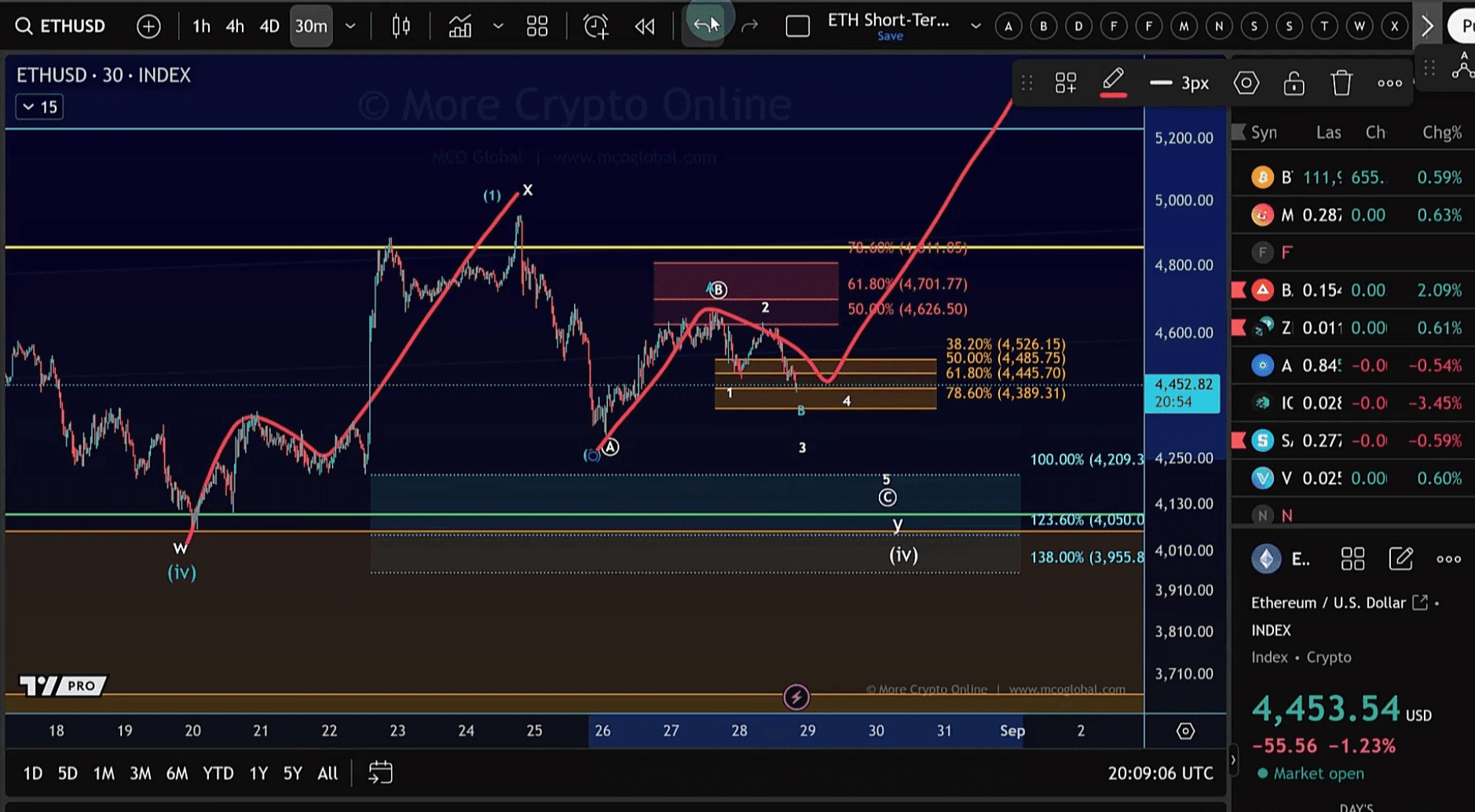
Task: Open ETHUSD symbol search
Action: [60, 26]
